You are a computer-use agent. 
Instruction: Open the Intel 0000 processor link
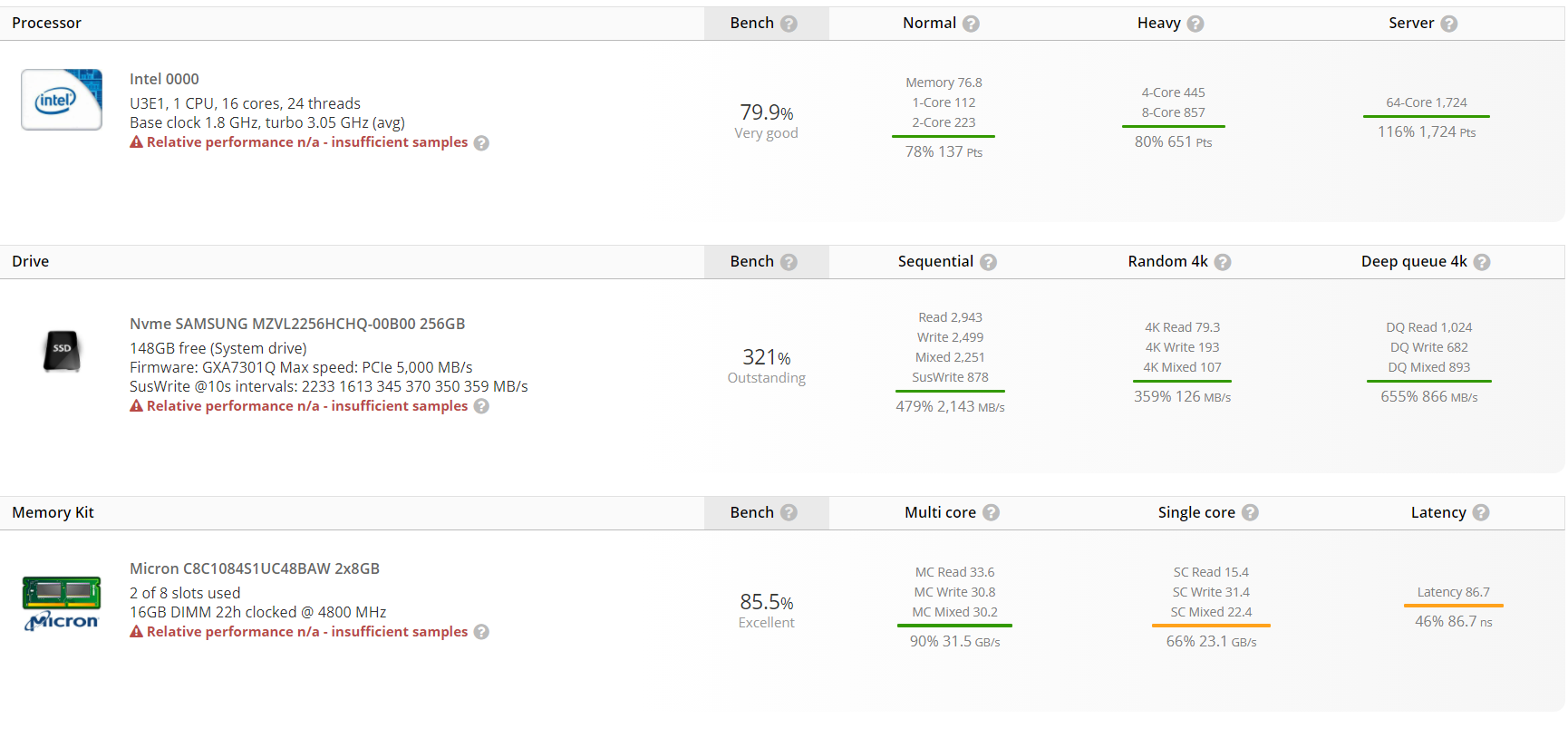164,79
